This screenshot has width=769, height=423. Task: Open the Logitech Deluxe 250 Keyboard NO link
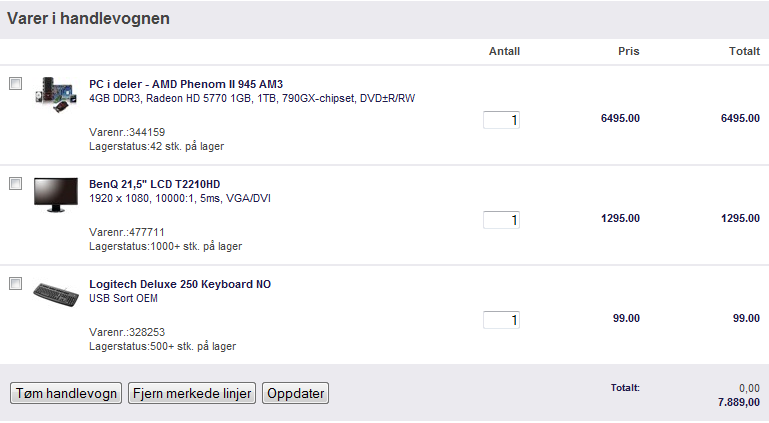click(180, 284)
